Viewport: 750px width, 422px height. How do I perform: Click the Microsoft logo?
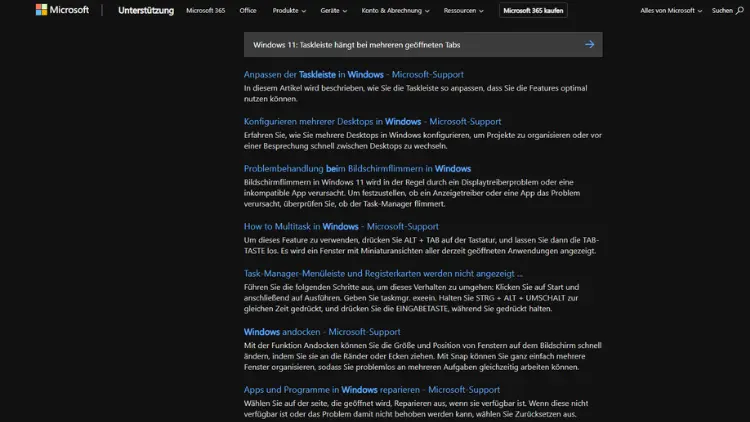pos(62,10)
